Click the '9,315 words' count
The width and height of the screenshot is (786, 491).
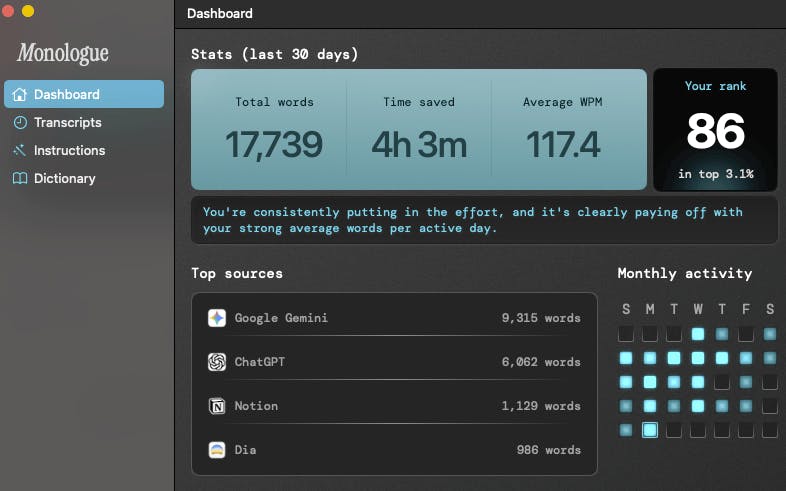click(x=541, y=318)
